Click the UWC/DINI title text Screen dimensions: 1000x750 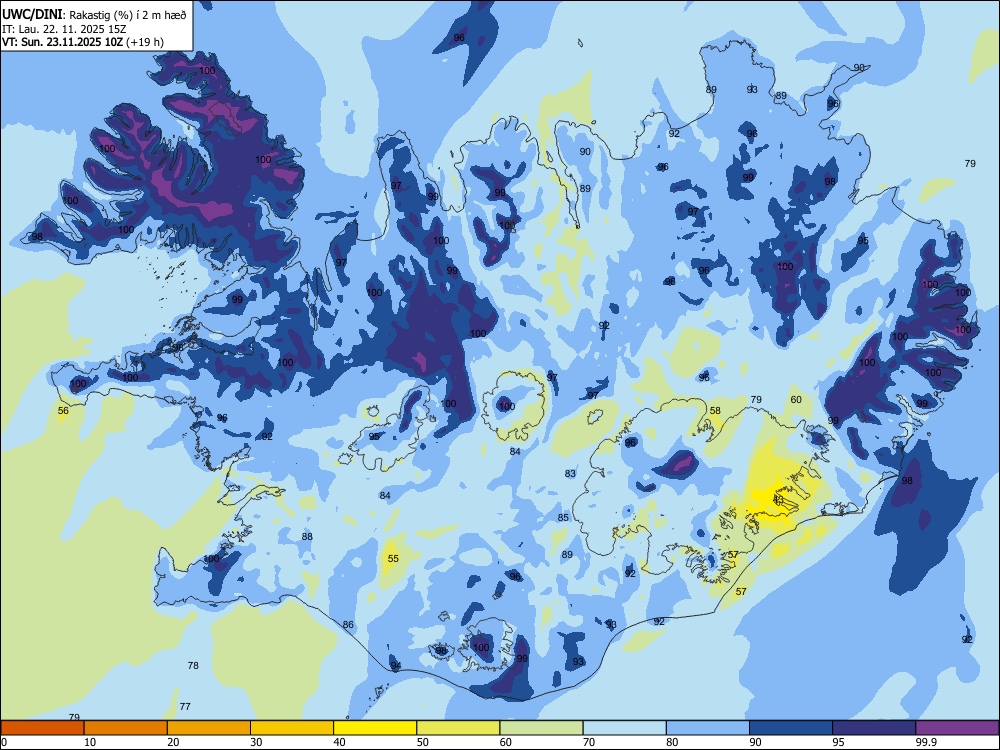pyautogui.click(x=32, y=15)
